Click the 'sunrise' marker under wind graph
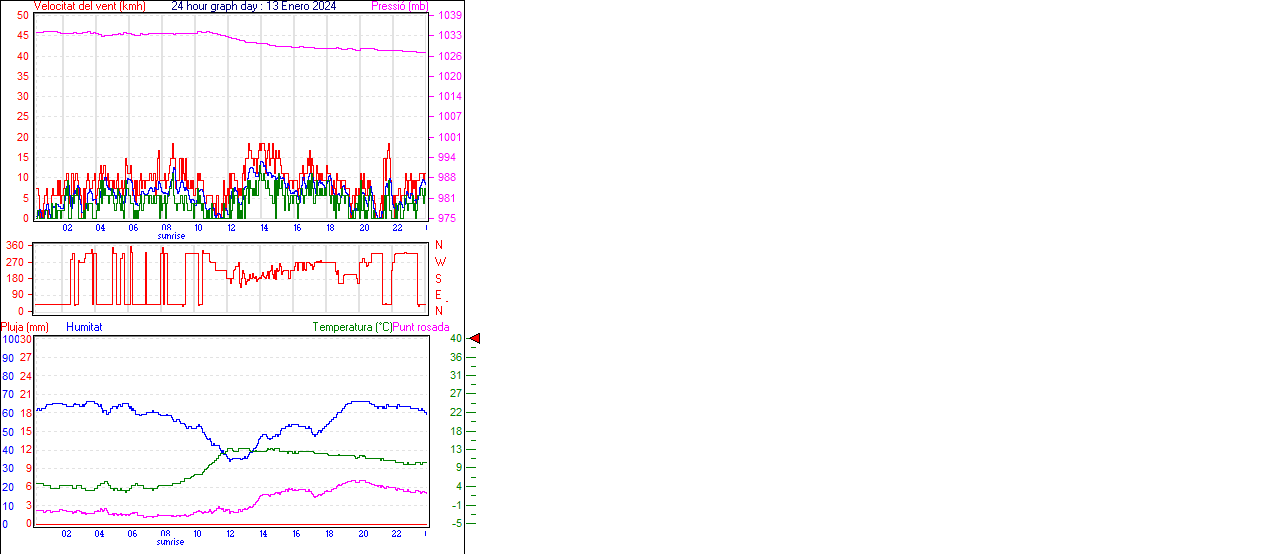This screenshot has height=554, width=1280. click(x=171, y=236)
